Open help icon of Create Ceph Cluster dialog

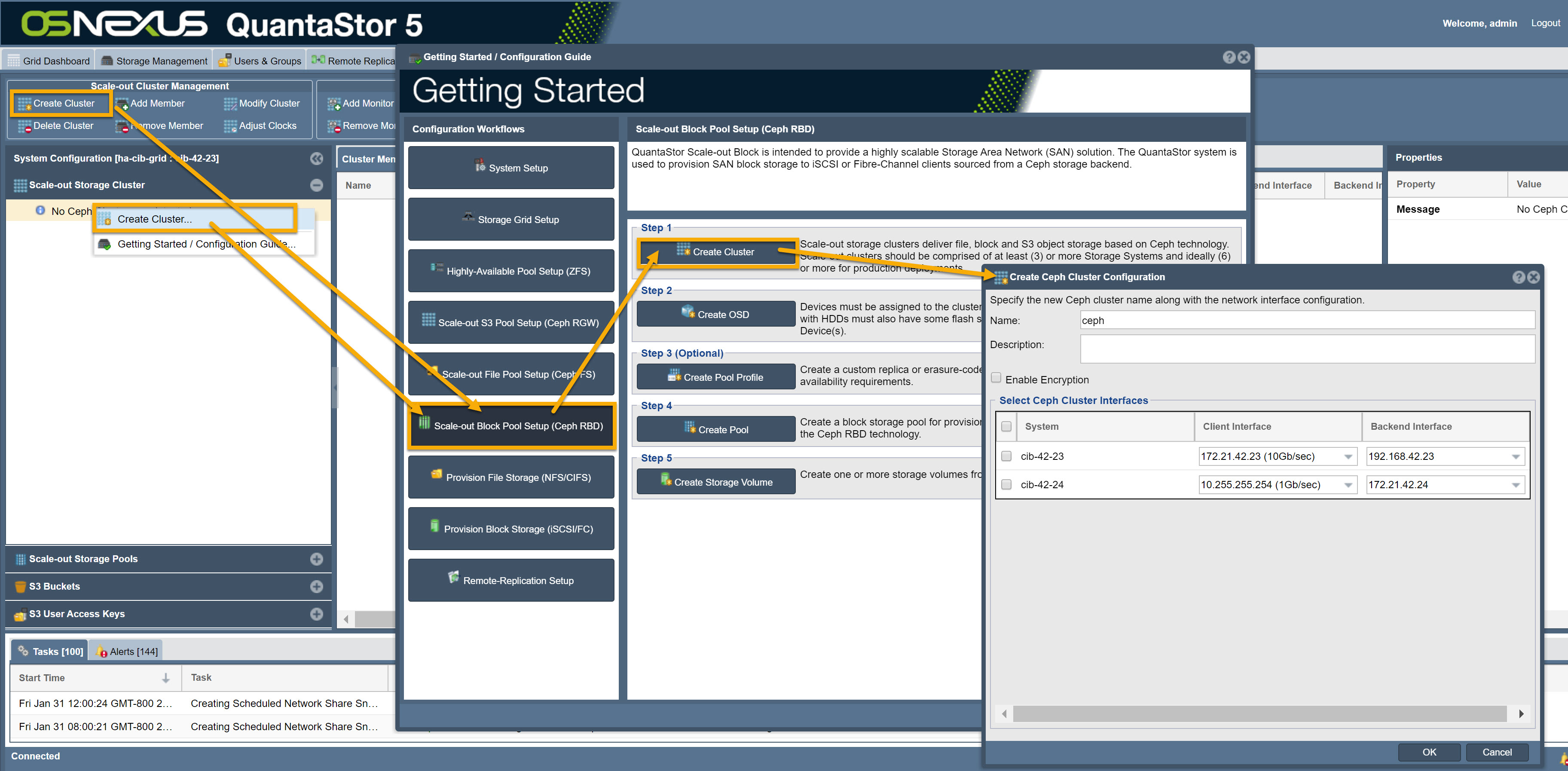(1519, 277)
